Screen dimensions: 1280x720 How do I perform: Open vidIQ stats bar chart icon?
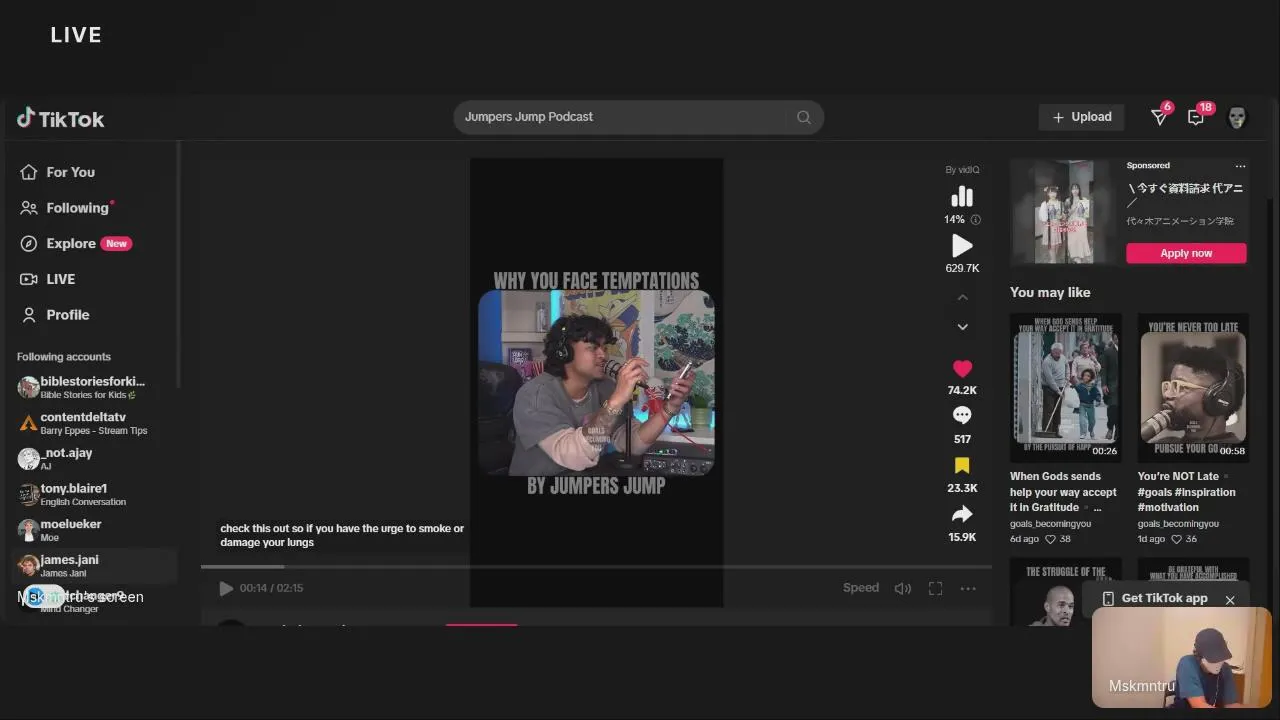click(x=962, y=196)
